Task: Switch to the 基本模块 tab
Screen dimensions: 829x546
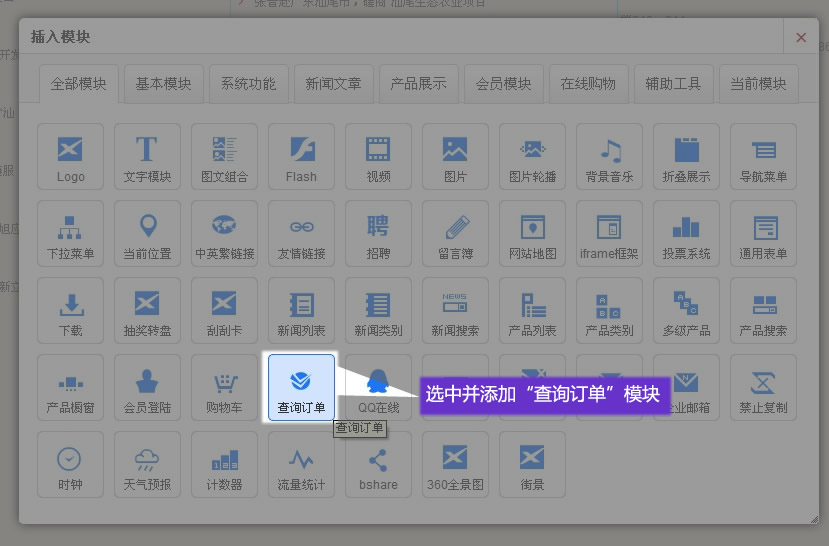Action: coord(163,84)
